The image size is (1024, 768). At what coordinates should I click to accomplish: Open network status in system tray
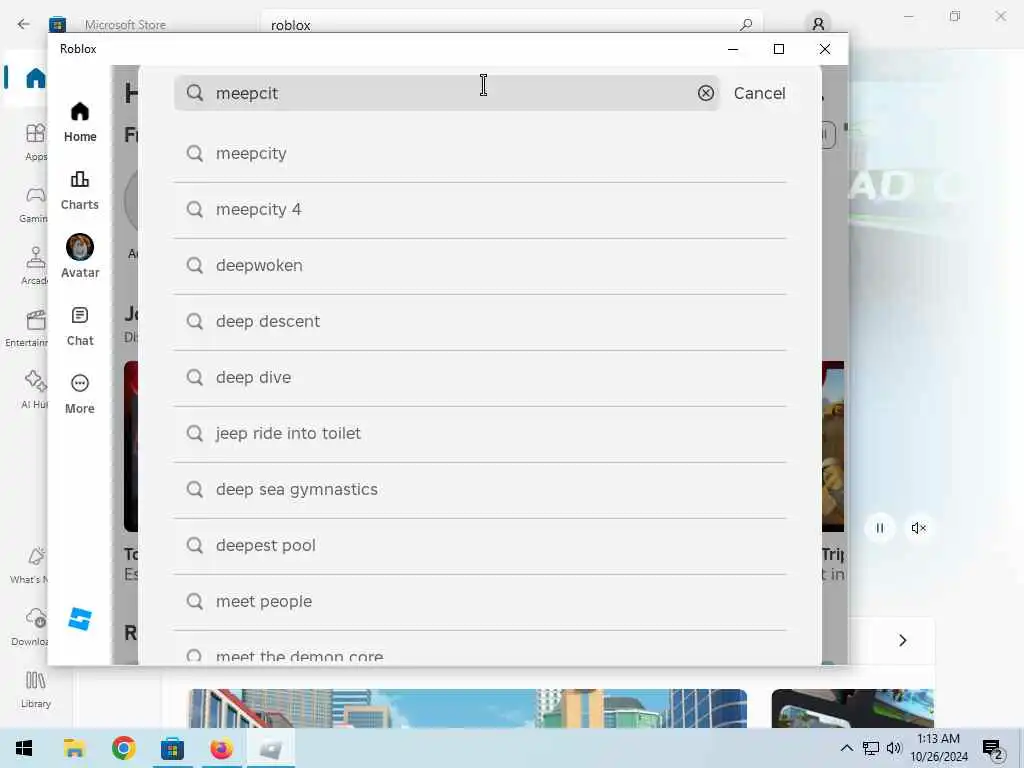tap(871, 748)
